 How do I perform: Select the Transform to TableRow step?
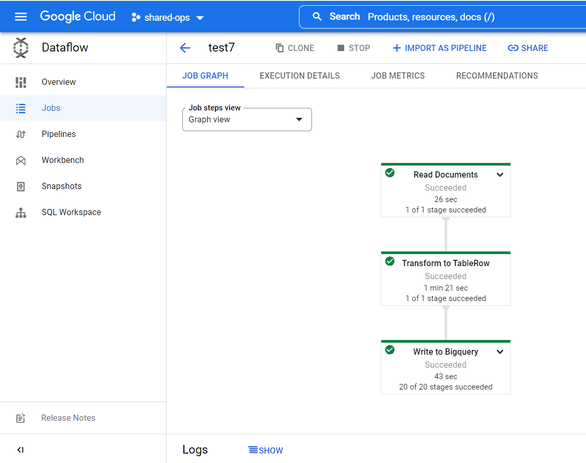445,279
